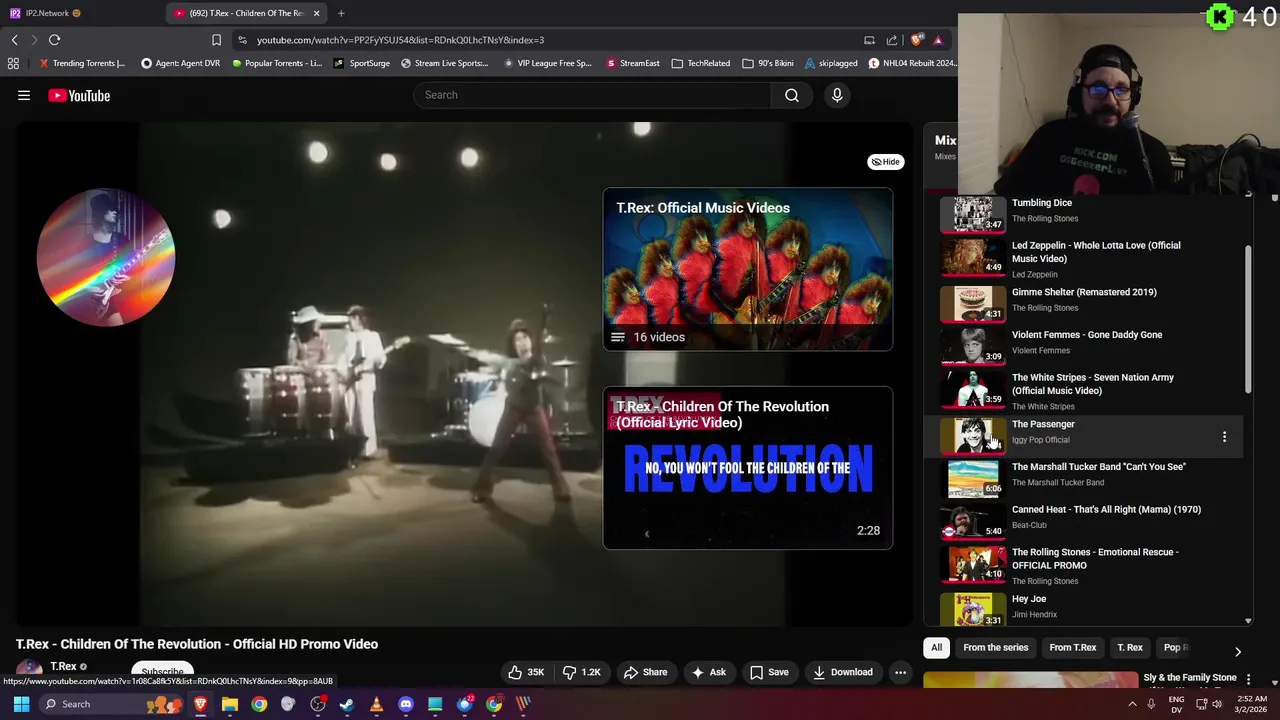The width and height of the screenshot is (1280, 720).
Task: Go back with the browser back arrow
Action: (15, 40)
